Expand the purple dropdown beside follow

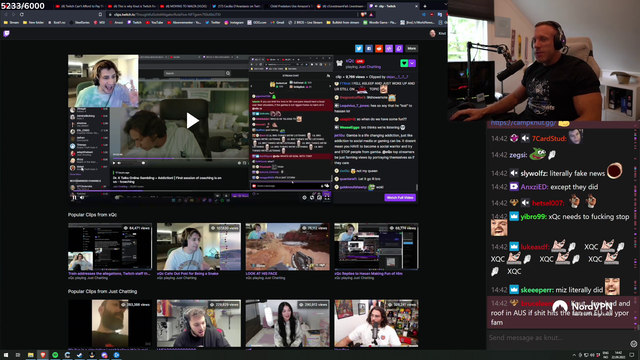click(x=412, y=63)
